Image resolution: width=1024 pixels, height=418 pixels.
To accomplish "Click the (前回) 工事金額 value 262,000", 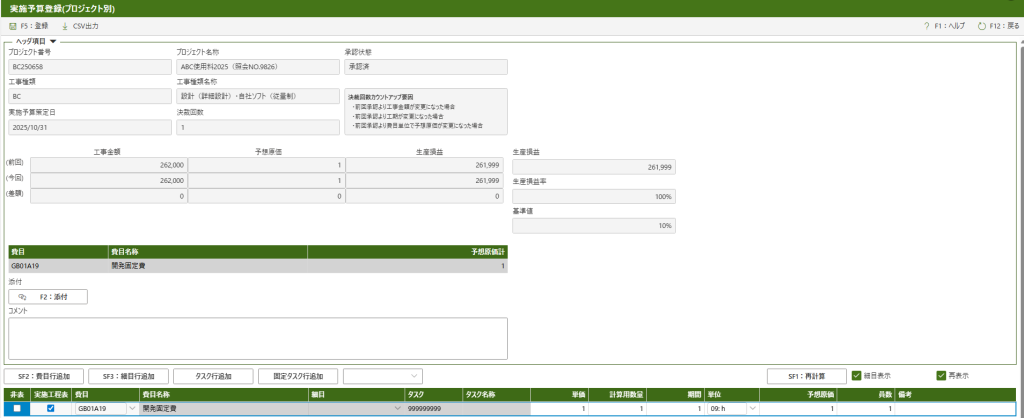I will click(108, 166).
